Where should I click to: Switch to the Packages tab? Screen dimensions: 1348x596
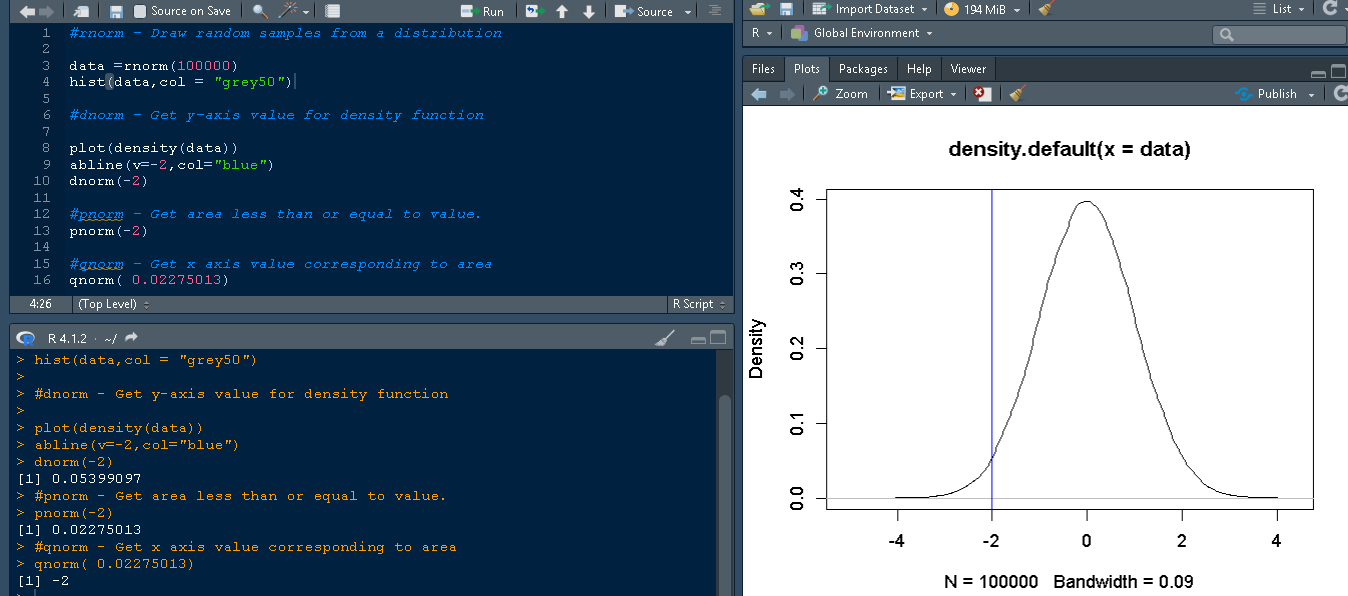click(x=862, y=69)
